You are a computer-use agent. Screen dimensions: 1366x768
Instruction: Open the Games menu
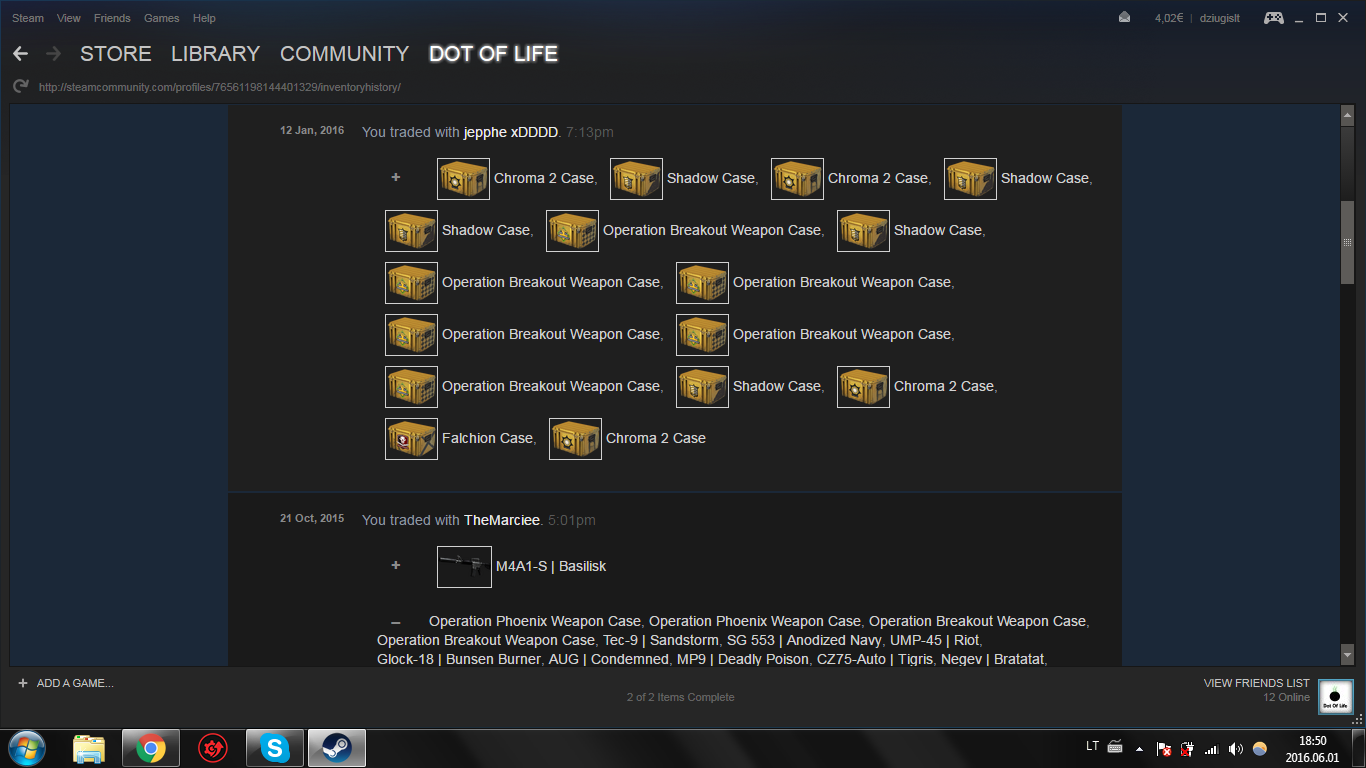[x=161, y=18]
